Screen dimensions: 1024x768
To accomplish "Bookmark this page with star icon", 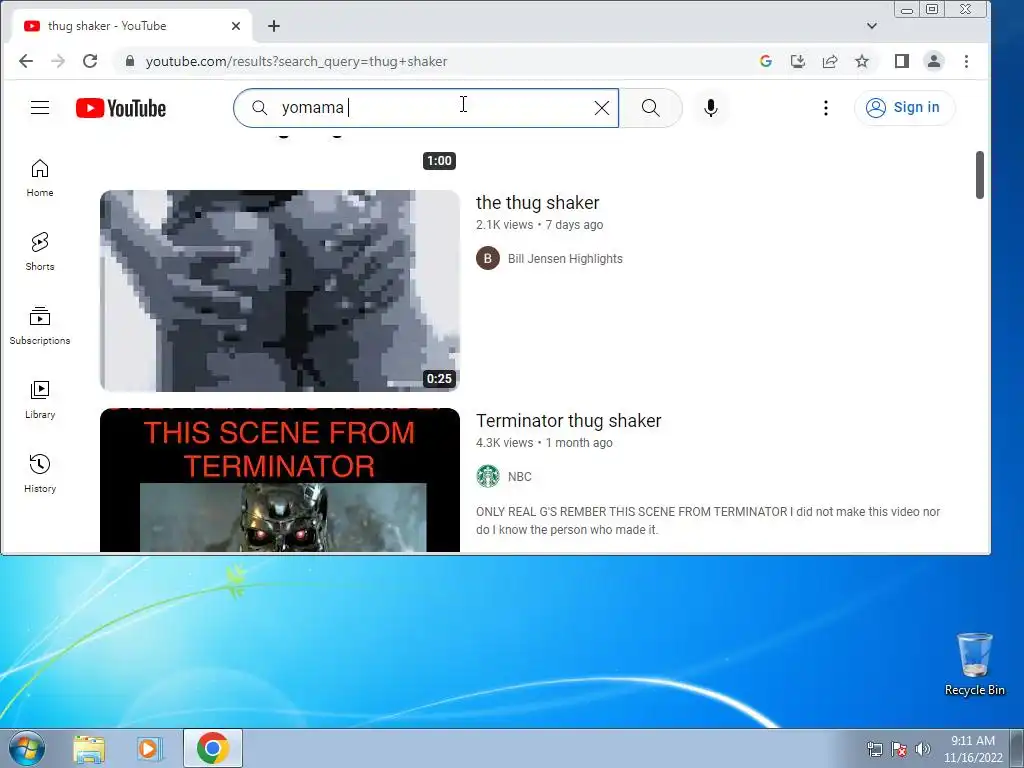I will [x=862, y=61].
